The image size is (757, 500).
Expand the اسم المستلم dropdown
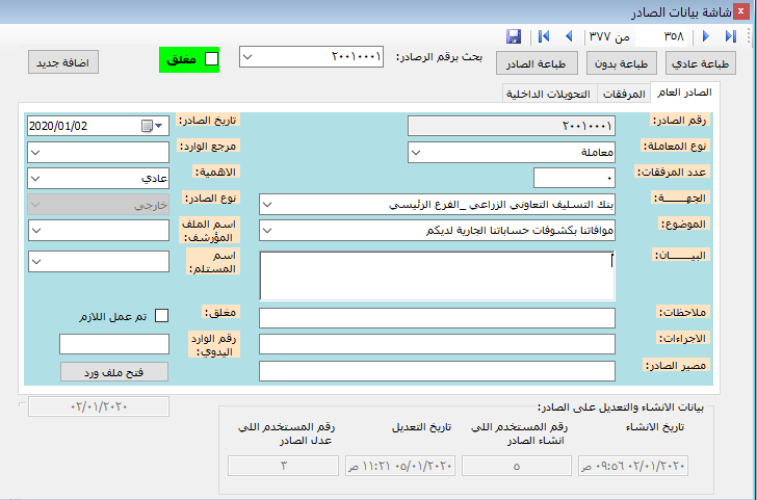(36, 262)
